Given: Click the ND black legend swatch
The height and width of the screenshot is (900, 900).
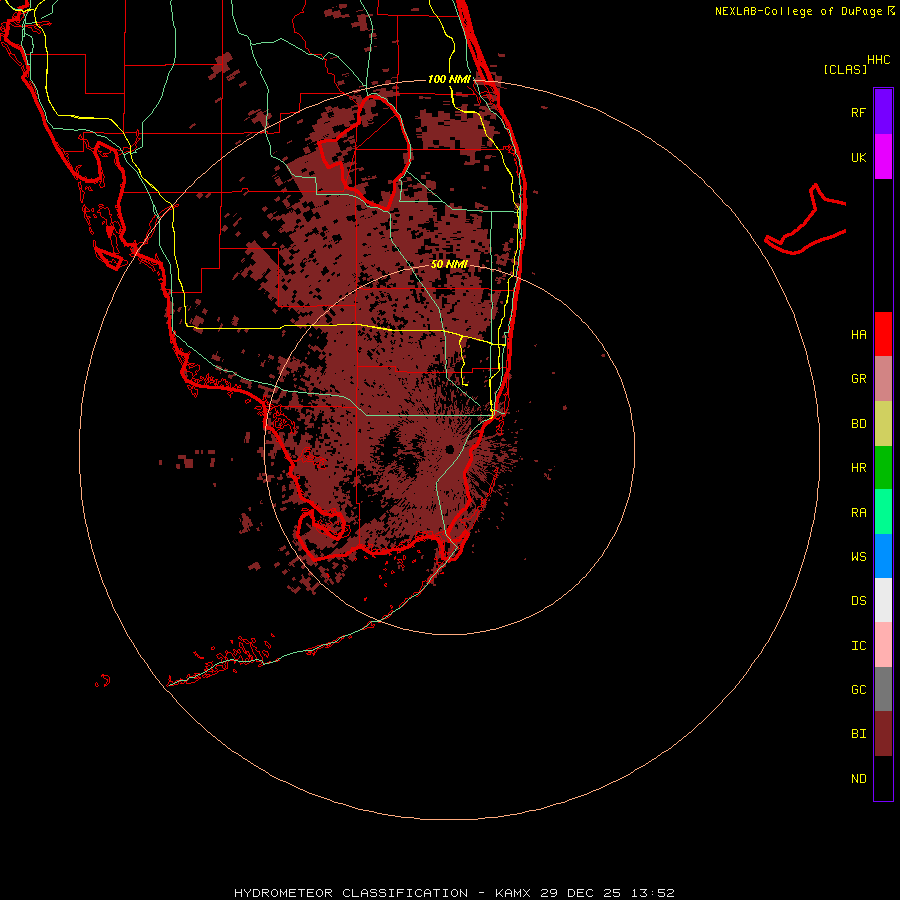Looking at the screenshot, I should point(883,778).
